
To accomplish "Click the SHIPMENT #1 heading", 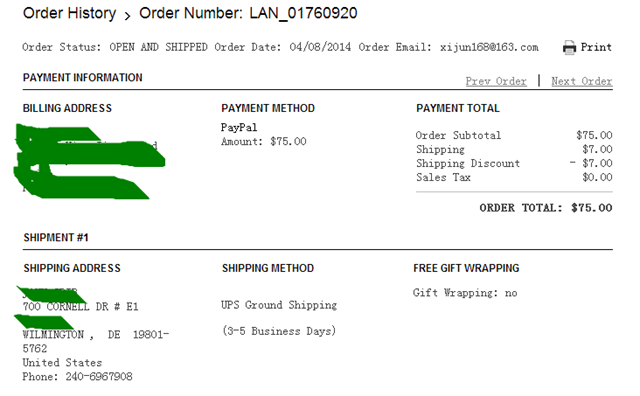I will pyautogui.click(x=56, y=238).
